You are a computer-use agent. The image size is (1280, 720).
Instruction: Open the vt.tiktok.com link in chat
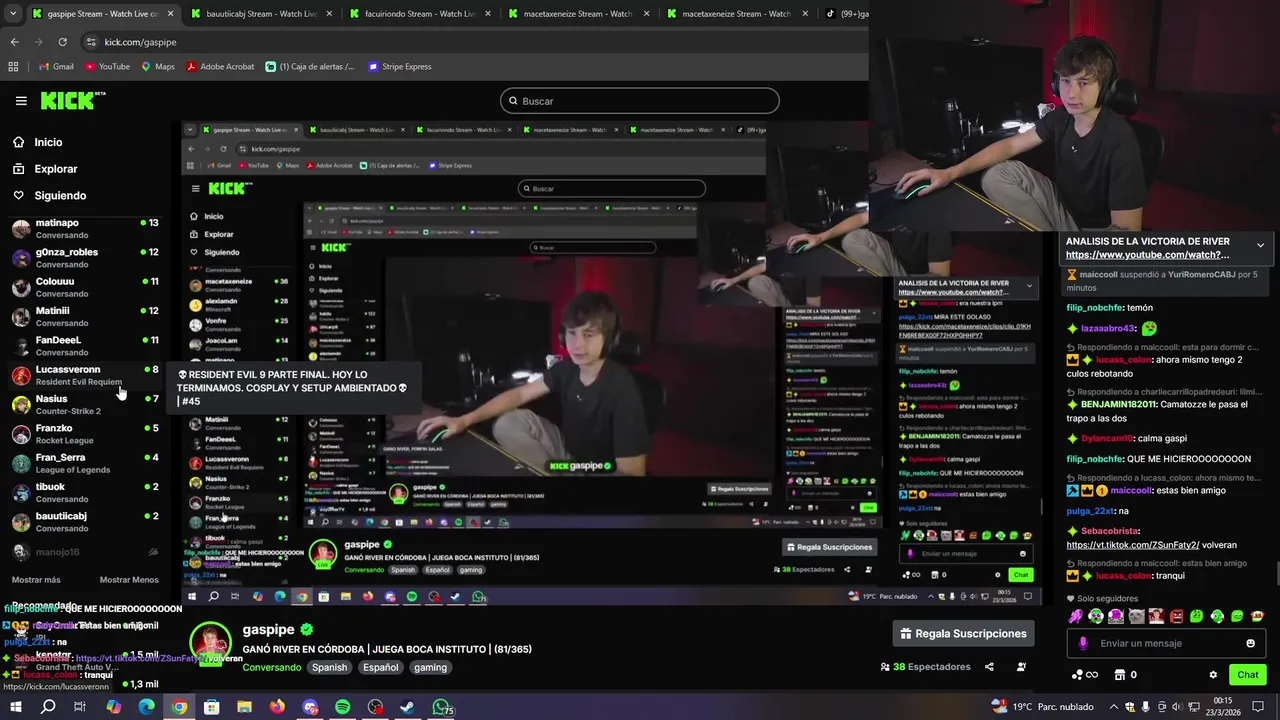pyautogui.click(x=1133, y=545)
